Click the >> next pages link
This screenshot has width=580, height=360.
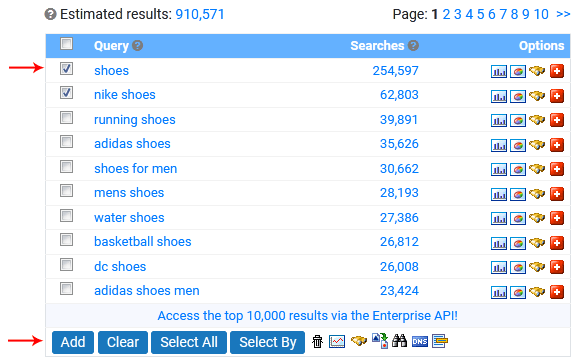[x=563, y=14]
